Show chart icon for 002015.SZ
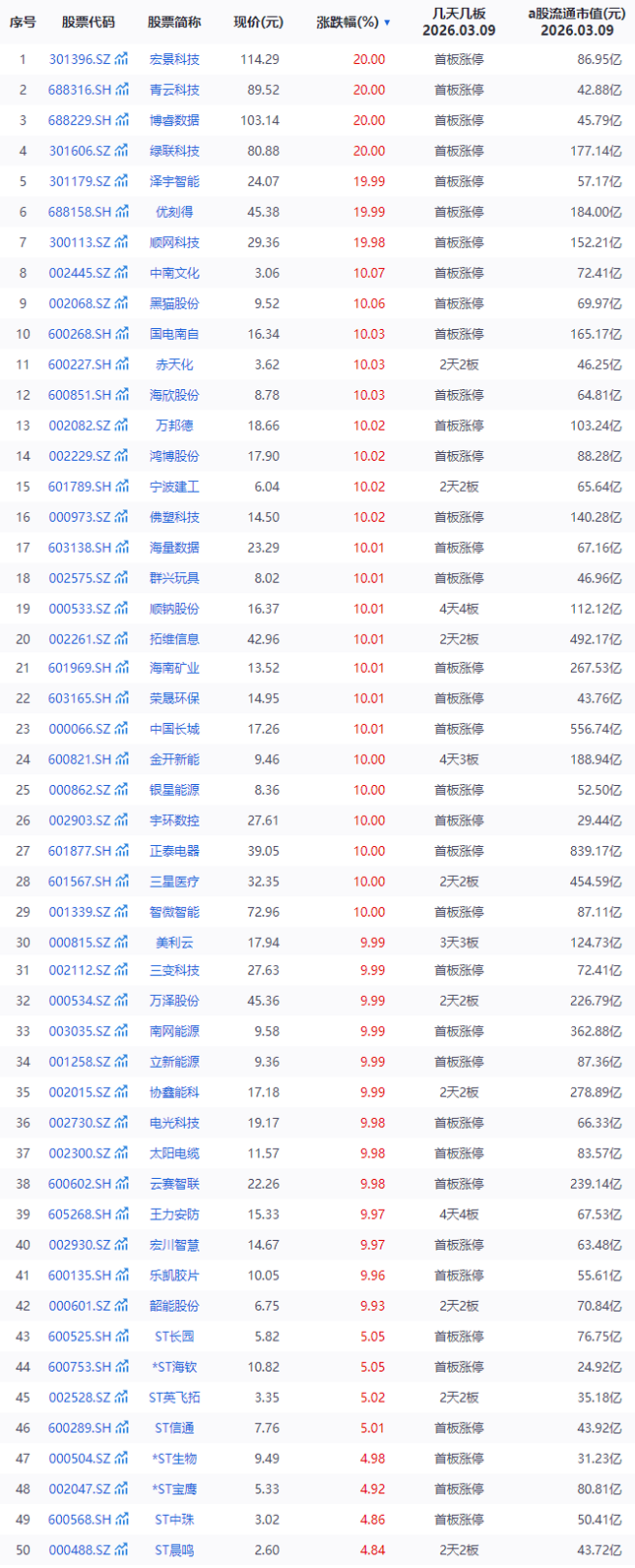The image size is (635, 1568). [x=122, y=1092]
